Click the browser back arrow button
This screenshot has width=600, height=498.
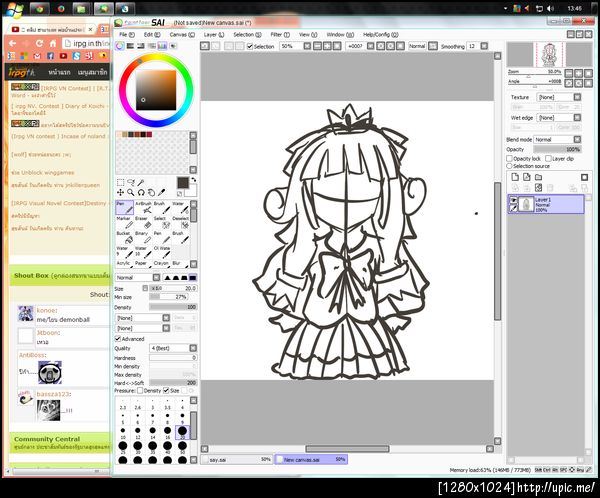coord(13,44)
